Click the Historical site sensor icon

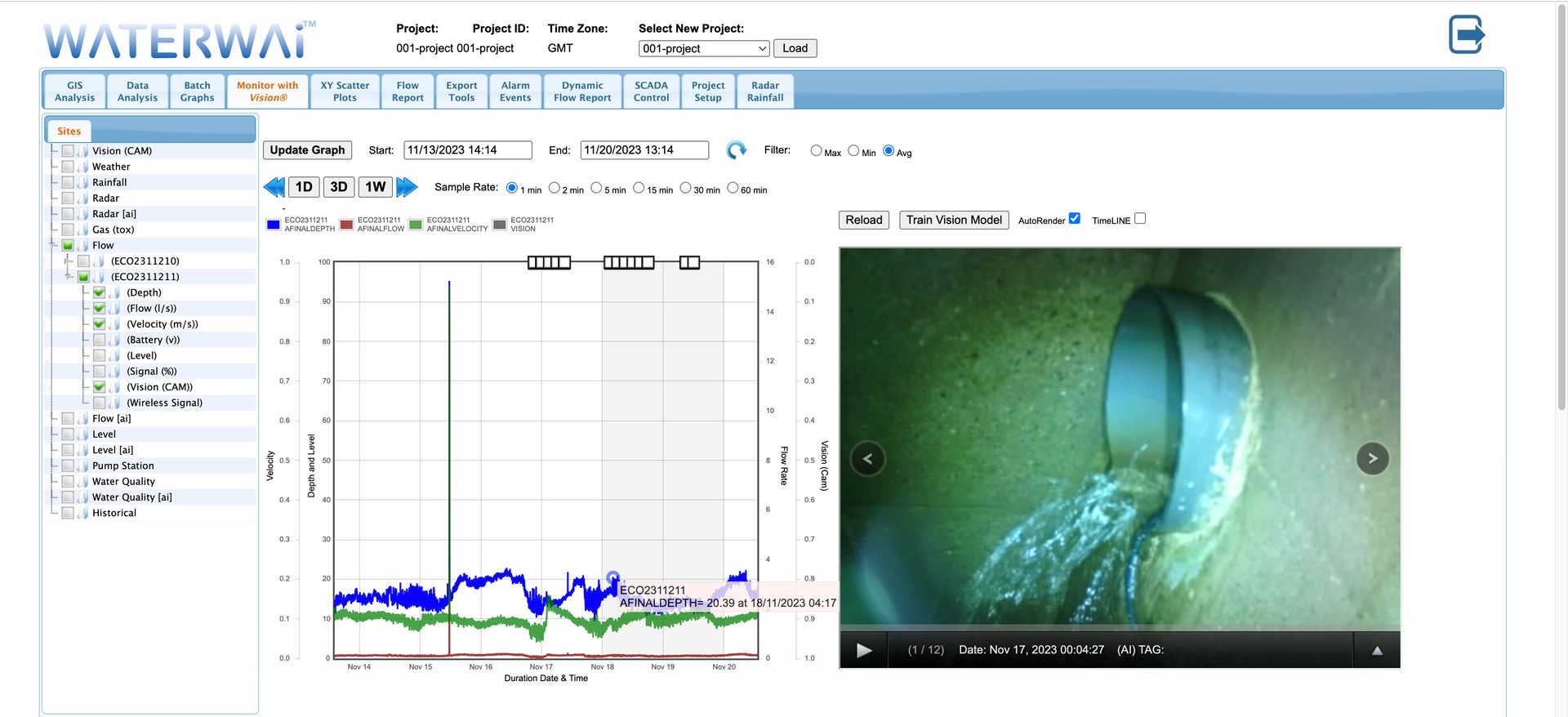[x=82, y=513]
